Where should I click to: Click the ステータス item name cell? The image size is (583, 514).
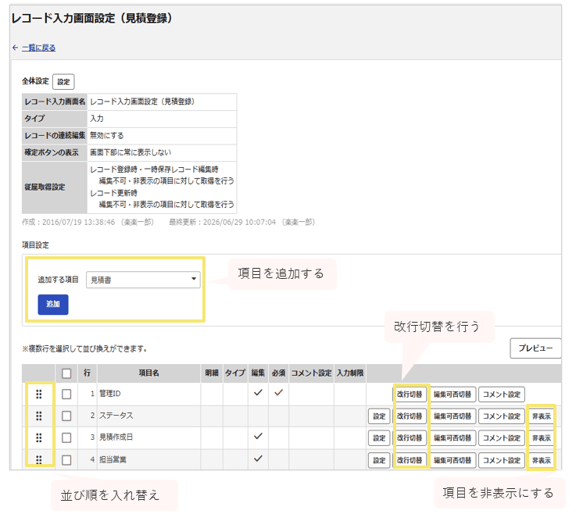tap(149, 416)
